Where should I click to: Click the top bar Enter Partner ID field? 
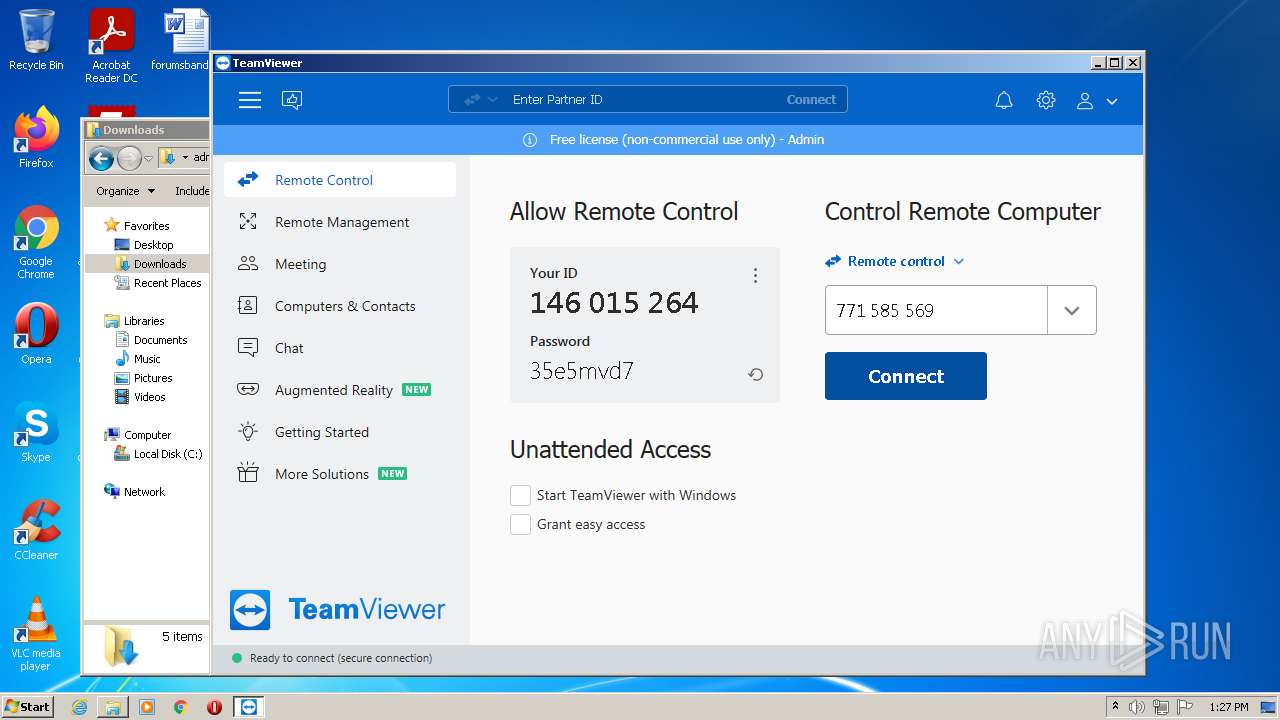pyautogui.click(x=640, y=100)
